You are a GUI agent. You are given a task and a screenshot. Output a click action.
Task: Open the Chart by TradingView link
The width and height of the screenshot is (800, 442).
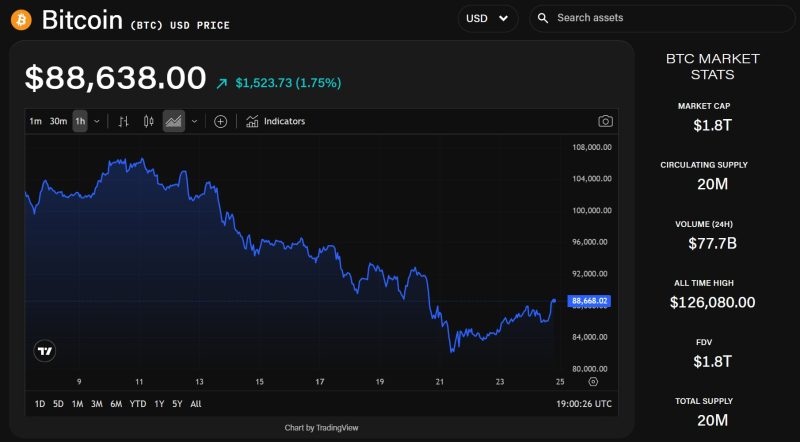(x=321, y=428)
